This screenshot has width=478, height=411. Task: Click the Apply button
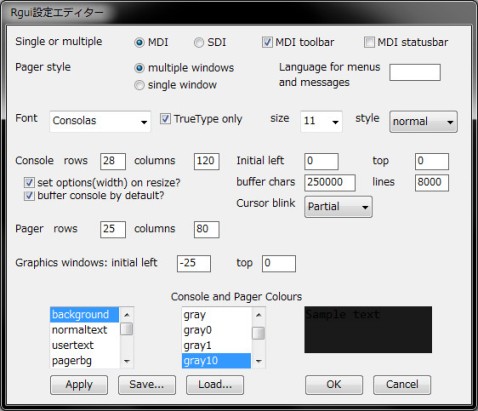[79, 385]
